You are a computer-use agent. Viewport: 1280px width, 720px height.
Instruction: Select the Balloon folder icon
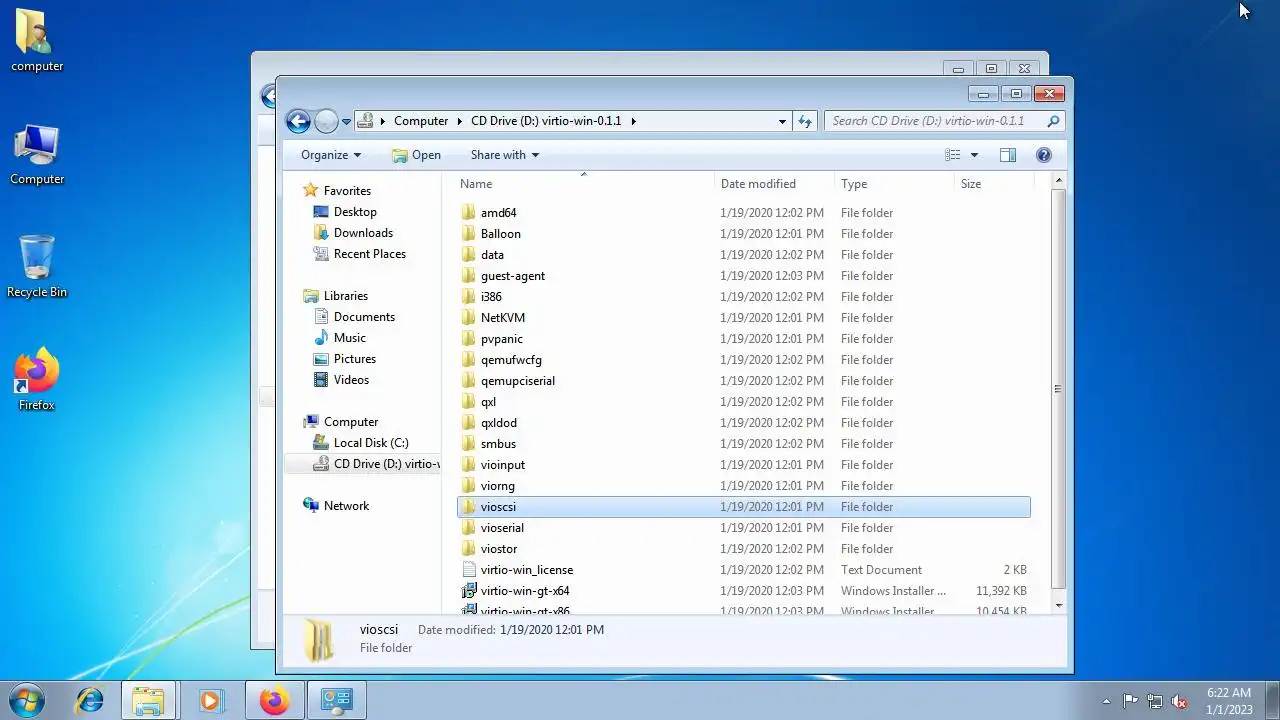click(469, 234)
